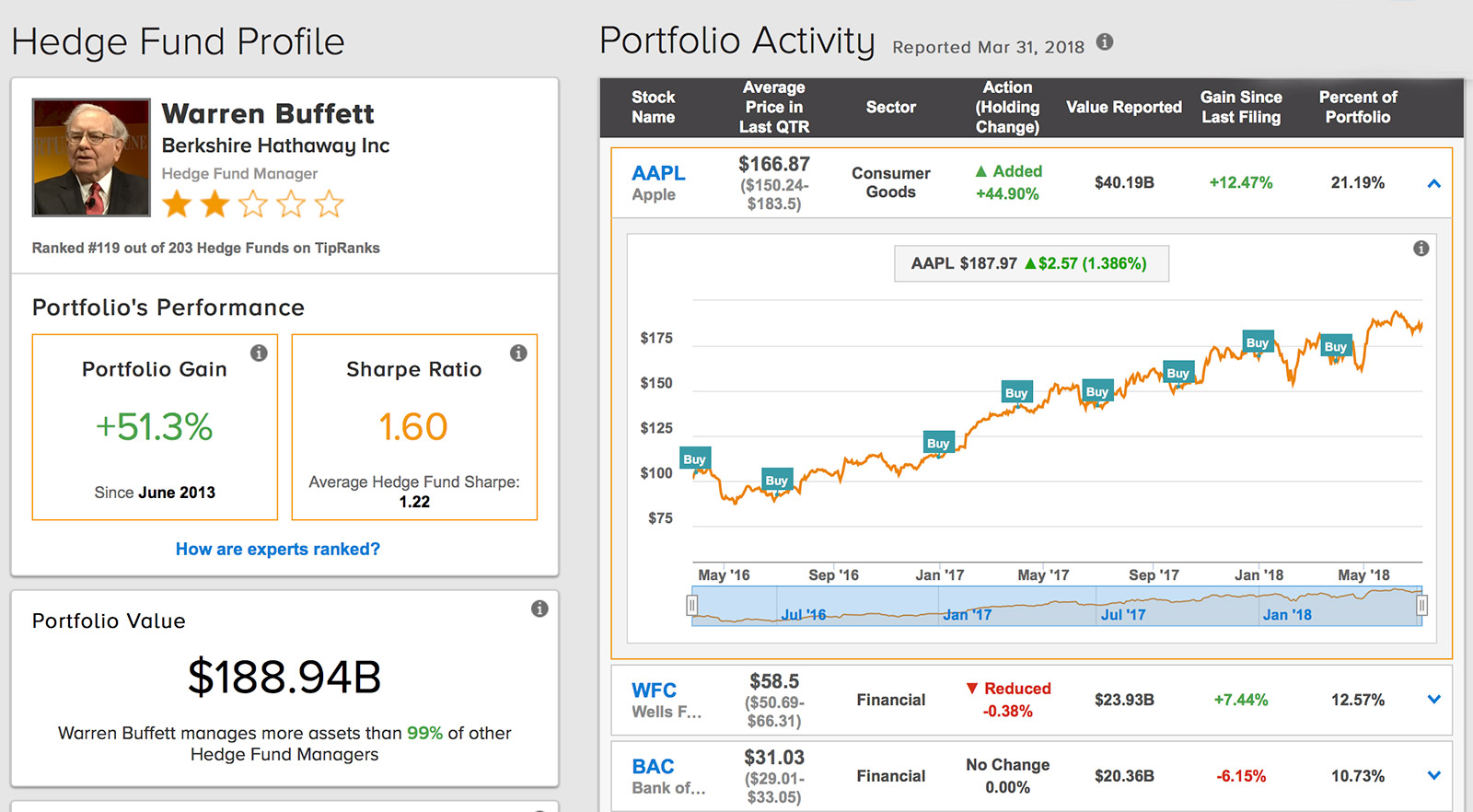The image size is (1473, 812).
Task: Click the right range slider handle
Action: [1421, 606]
